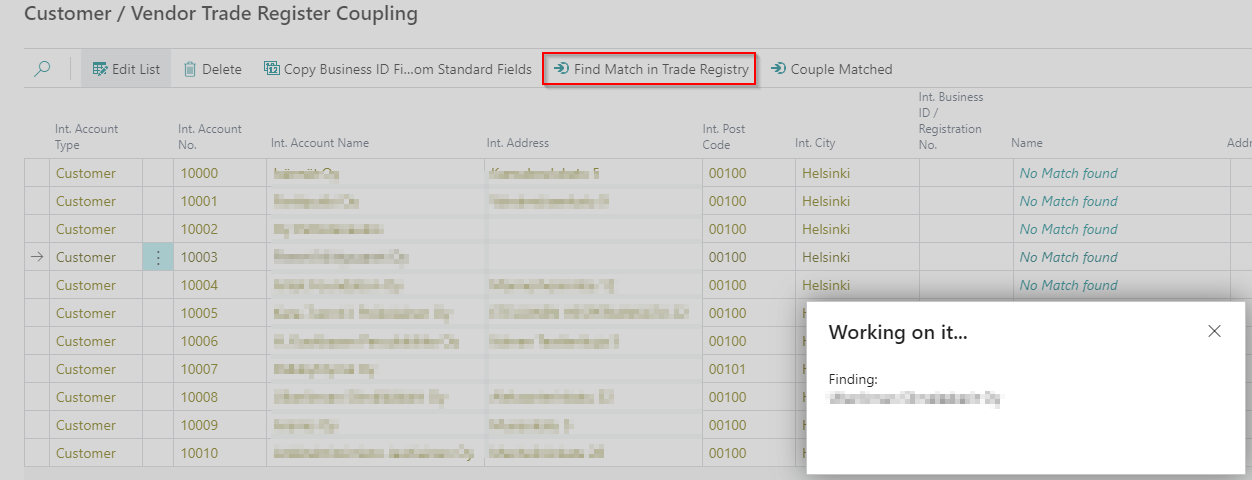Click the Int. Post Code column header
The width and height of the screenshot is (1252, 480).
pyautogui.click(x=724, y=136)
